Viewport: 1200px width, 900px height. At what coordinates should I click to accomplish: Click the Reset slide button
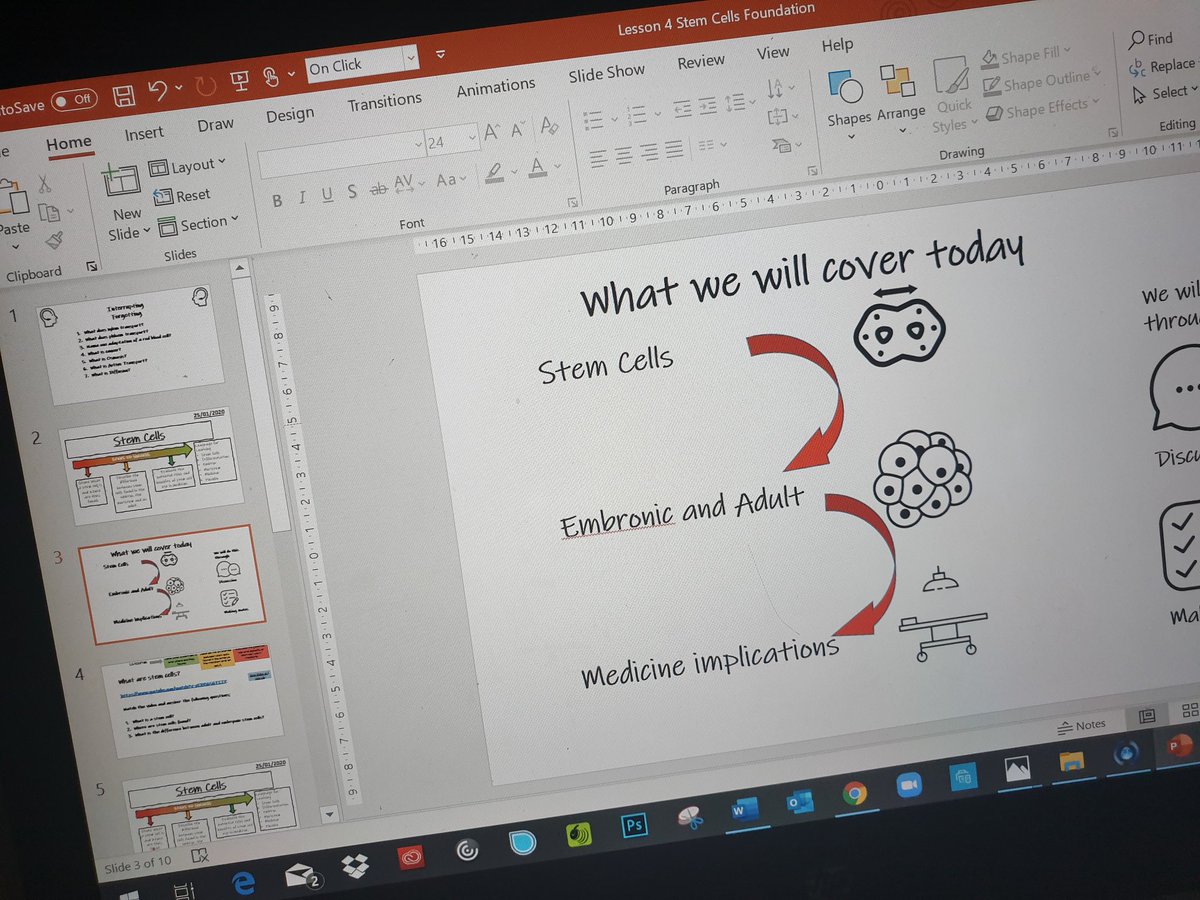tap(182, 196)
